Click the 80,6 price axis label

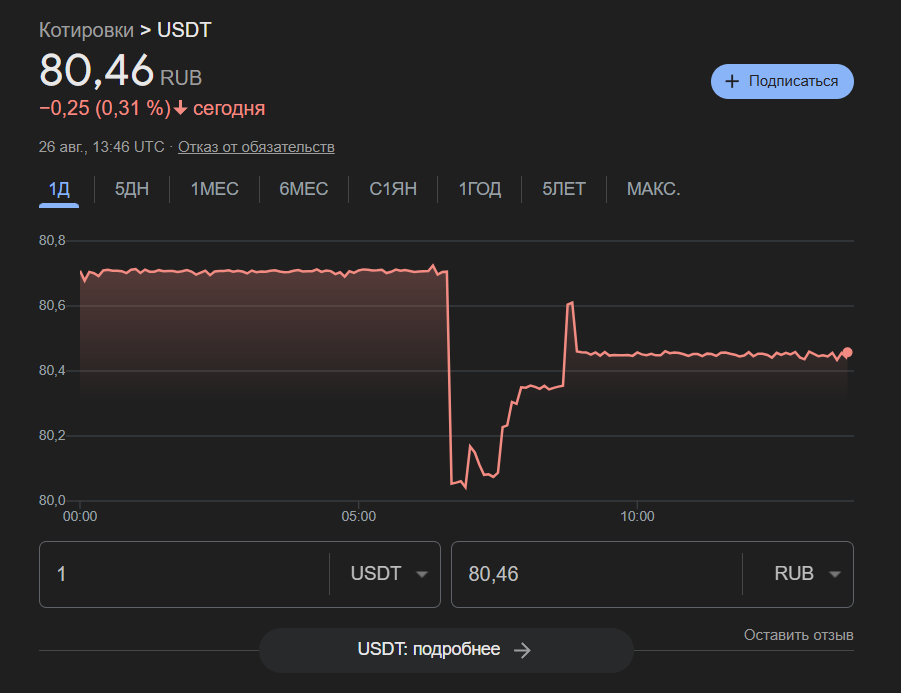(52, 305)
